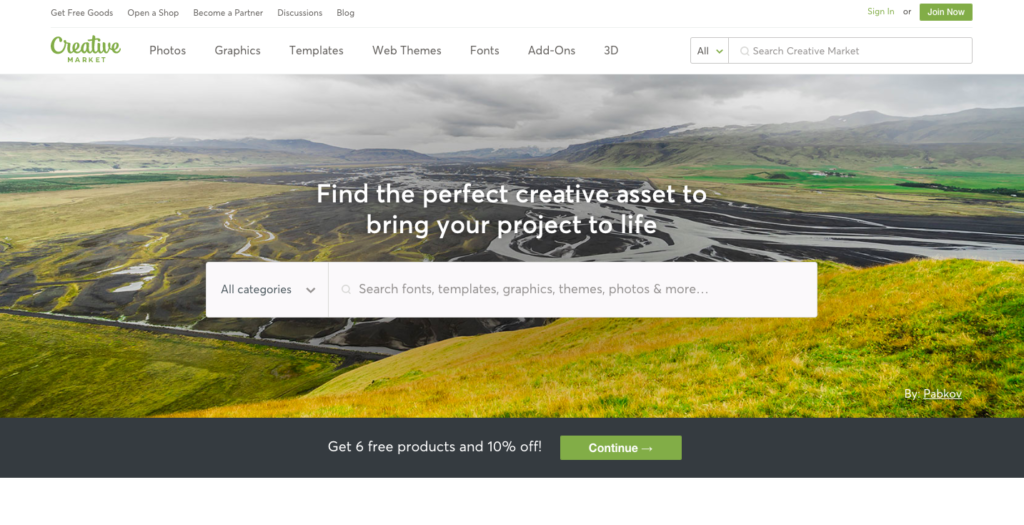
Task: Open the Photos menu
Action: (x=167, y=50)
